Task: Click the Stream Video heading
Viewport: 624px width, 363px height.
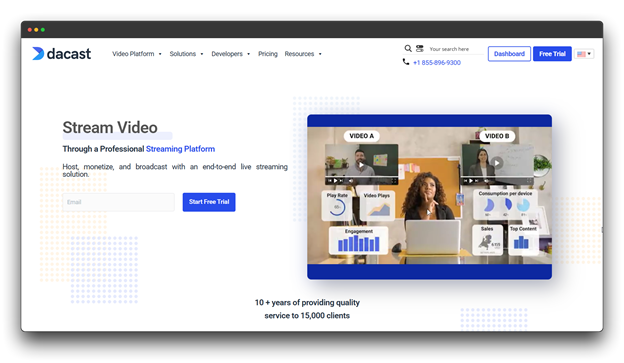Action: click(110, 127)
